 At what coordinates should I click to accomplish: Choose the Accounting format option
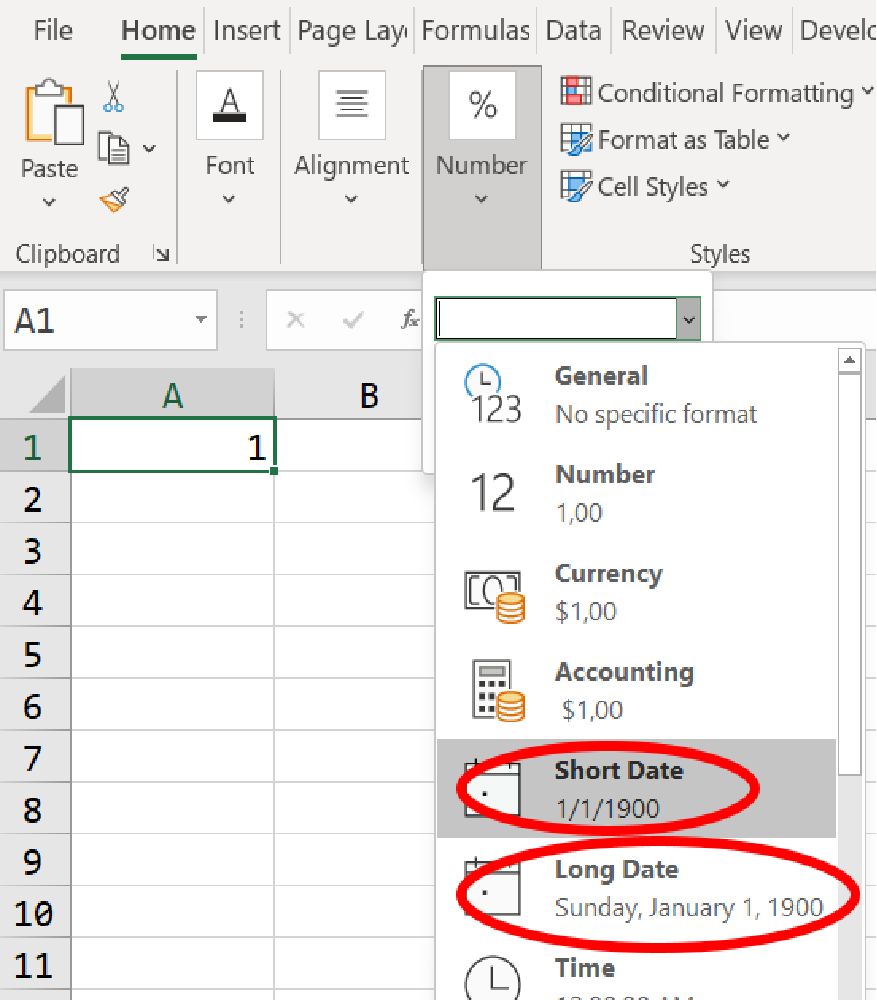point(637,691)
